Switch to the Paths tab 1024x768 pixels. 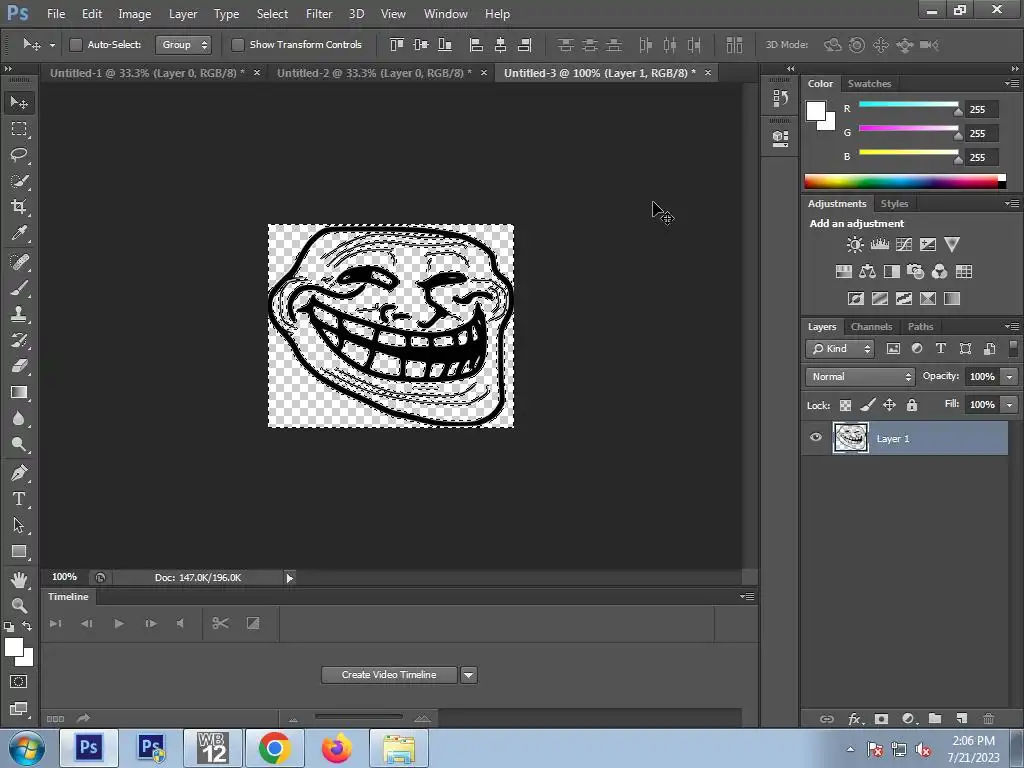[920, 327]
